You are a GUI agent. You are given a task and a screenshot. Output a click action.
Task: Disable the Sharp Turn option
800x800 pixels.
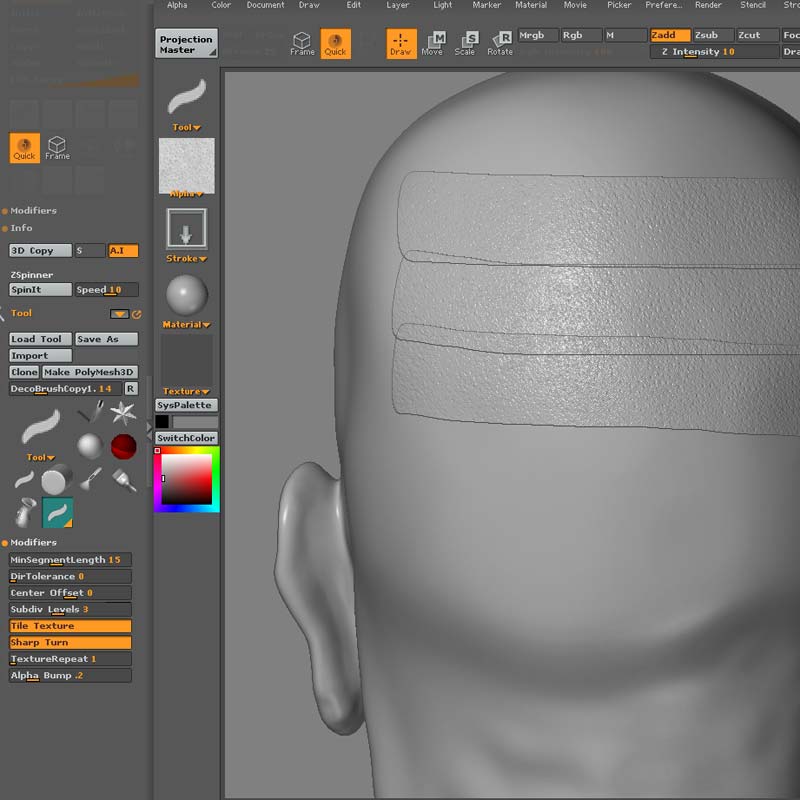[x=70, y=642]
